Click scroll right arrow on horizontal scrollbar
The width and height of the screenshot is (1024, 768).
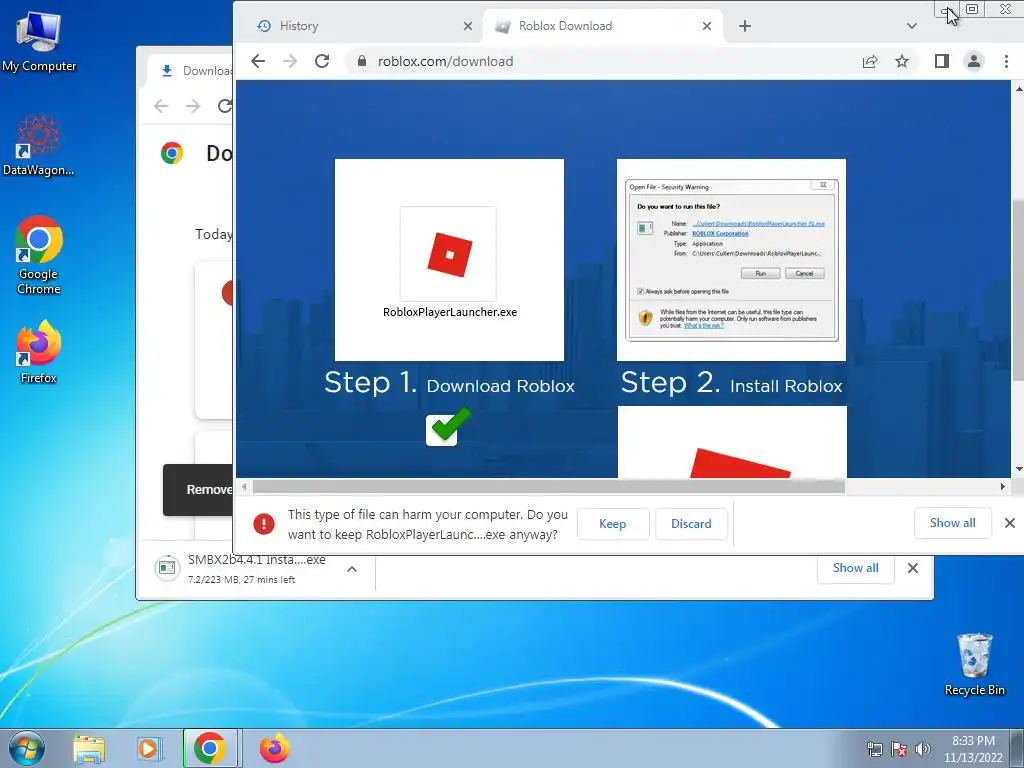pos(1002,487)
